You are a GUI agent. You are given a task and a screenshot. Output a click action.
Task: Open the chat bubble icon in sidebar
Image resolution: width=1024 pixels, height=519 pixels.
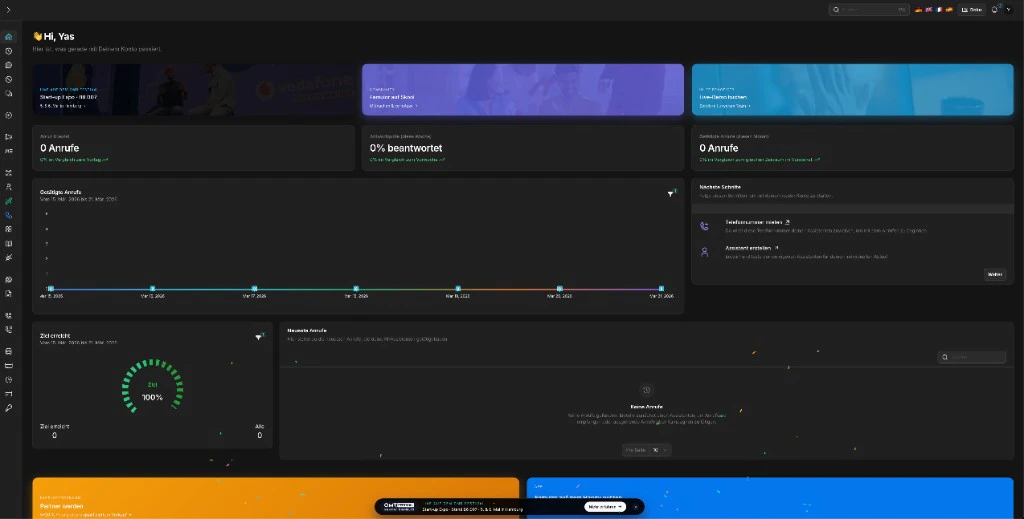pyautogui.click(x=8, y=65)
